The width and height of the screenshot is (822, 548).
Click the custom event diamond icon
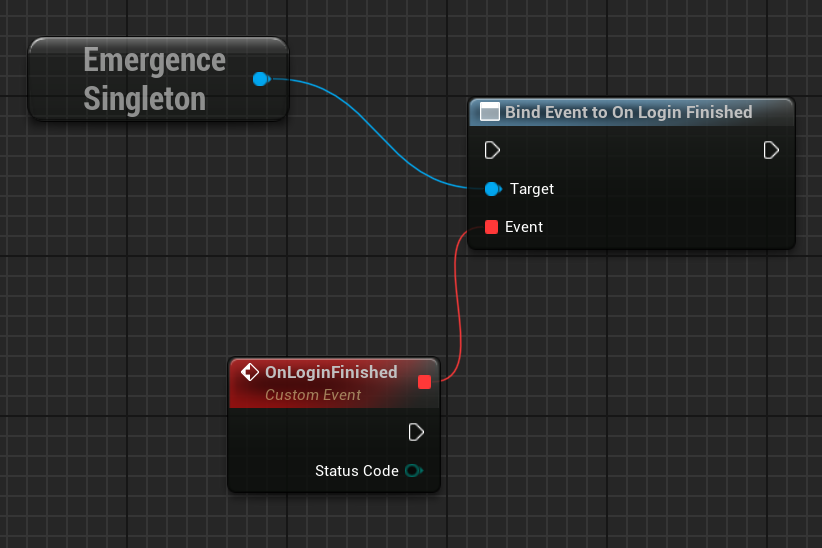[250, 372]
